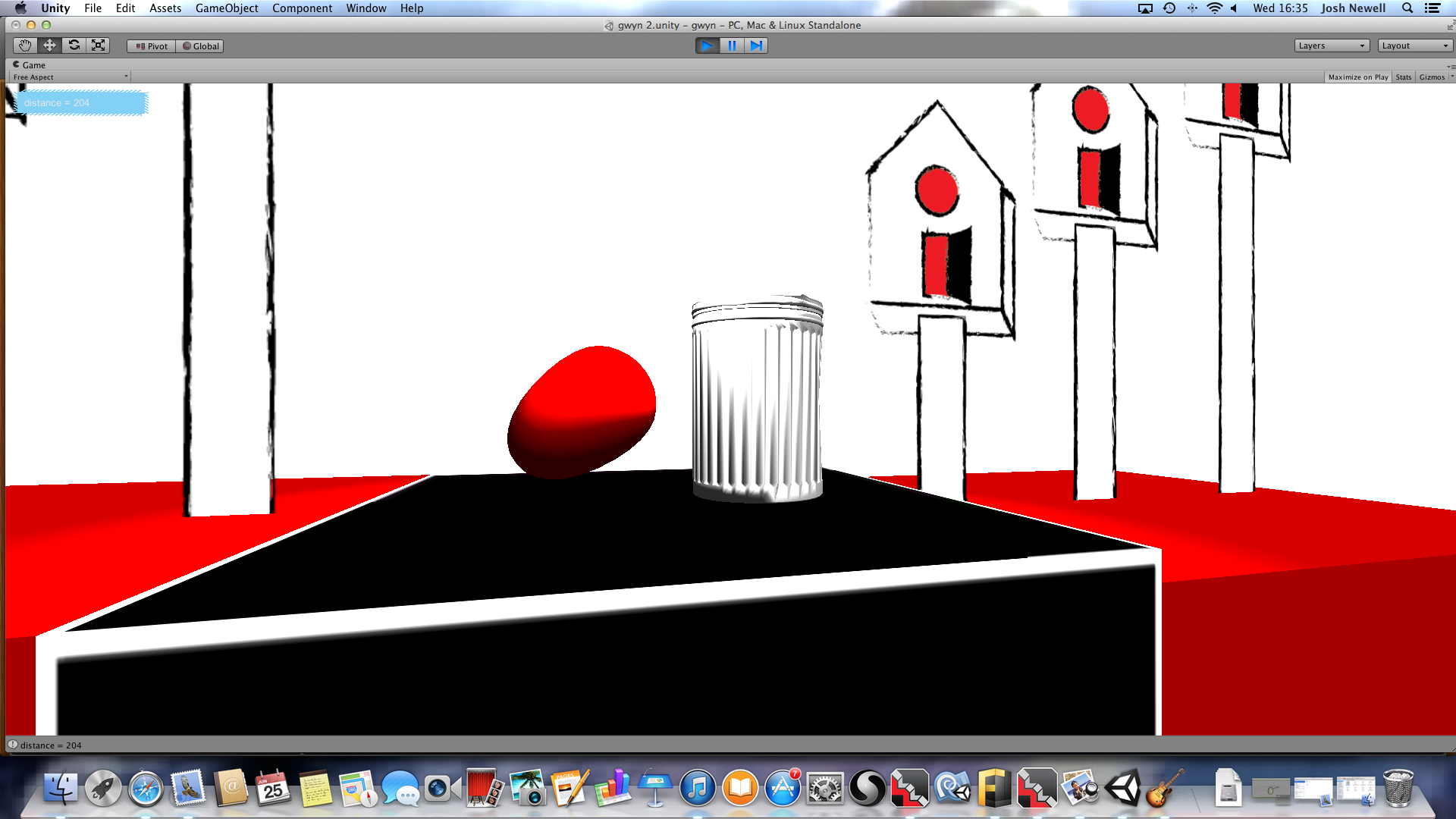This screenshot has height=819, width=1456.
Task: Toggle Global handle rotation
Action: tap(200, 46)
